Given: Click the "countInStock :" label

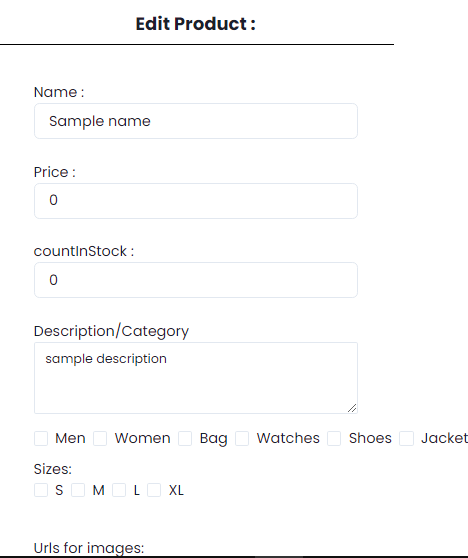Looking at the screenshot, I should (x=84, y=251).
